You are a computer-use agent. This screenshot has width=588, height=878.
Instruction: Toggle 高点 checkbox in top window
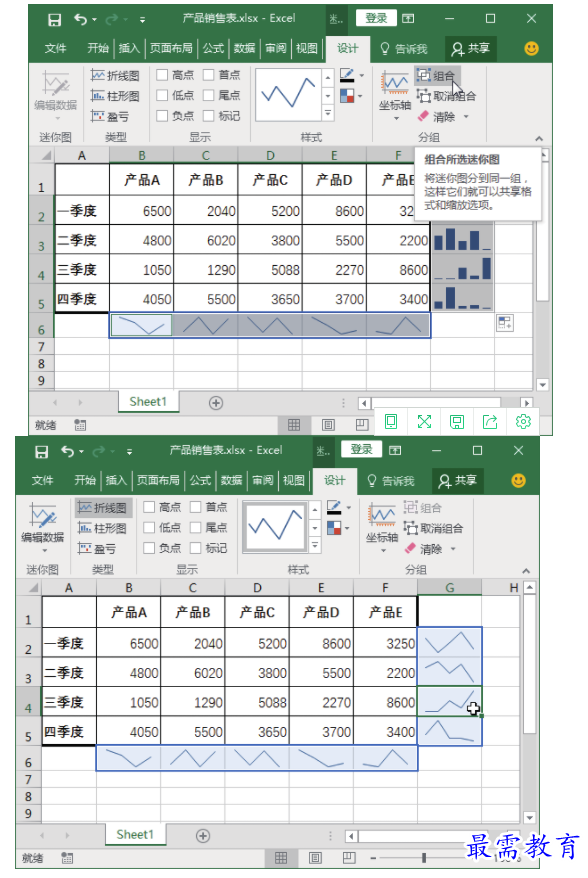point(162,75)
